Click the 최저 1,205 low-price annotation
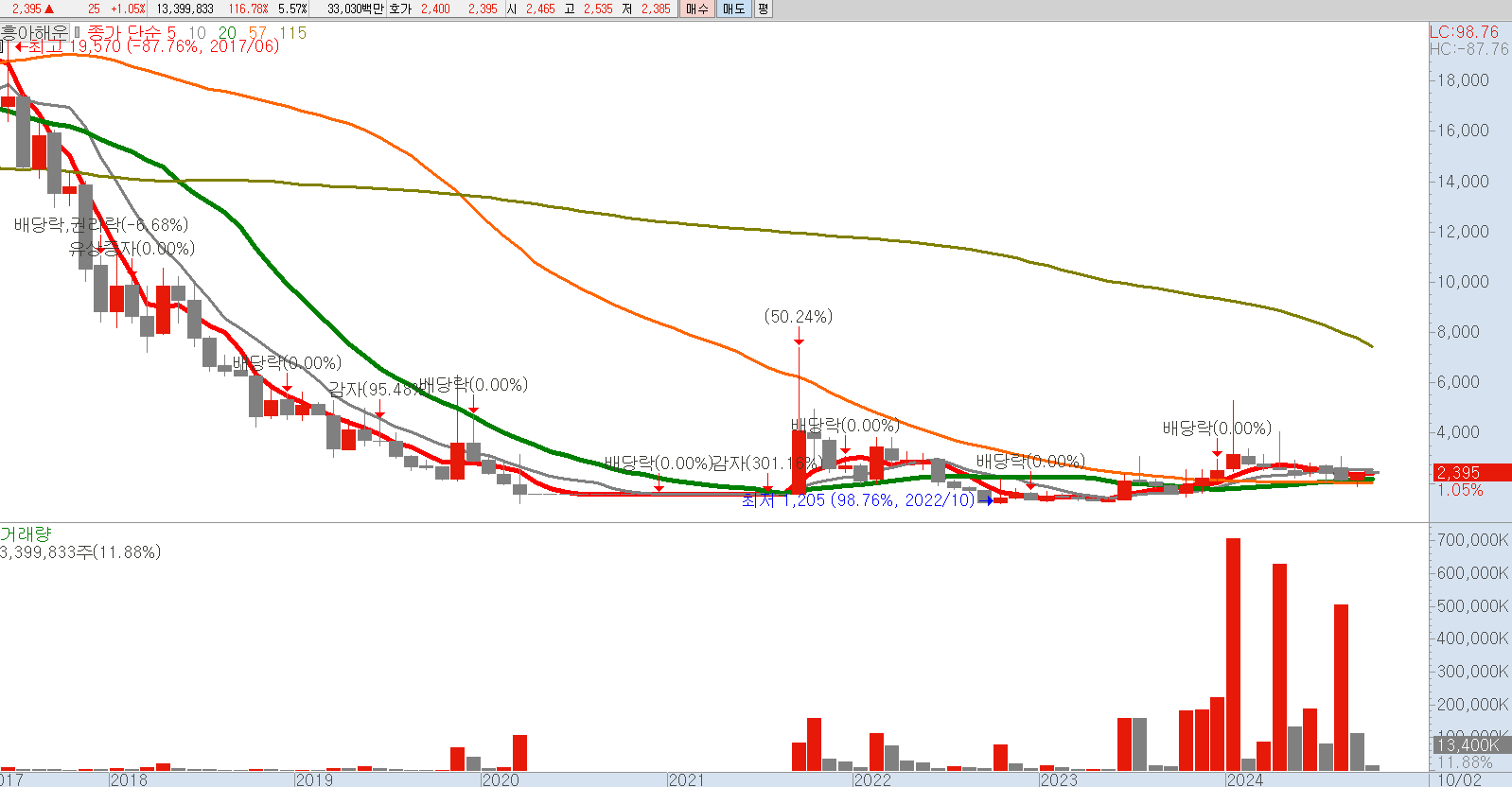Viewport: 1512px width, 787px height. point(858,500)
